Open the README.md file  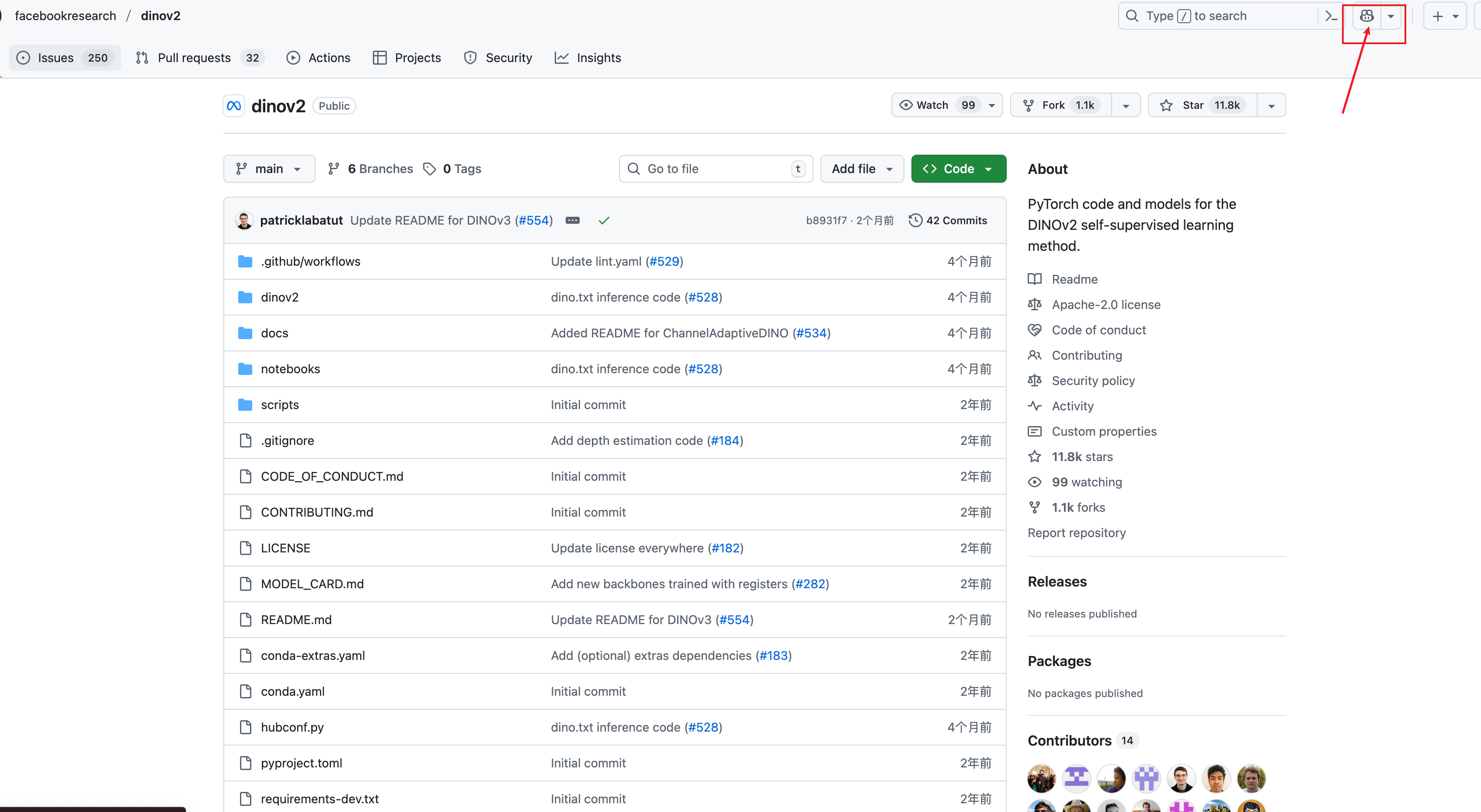coord(296,619)
